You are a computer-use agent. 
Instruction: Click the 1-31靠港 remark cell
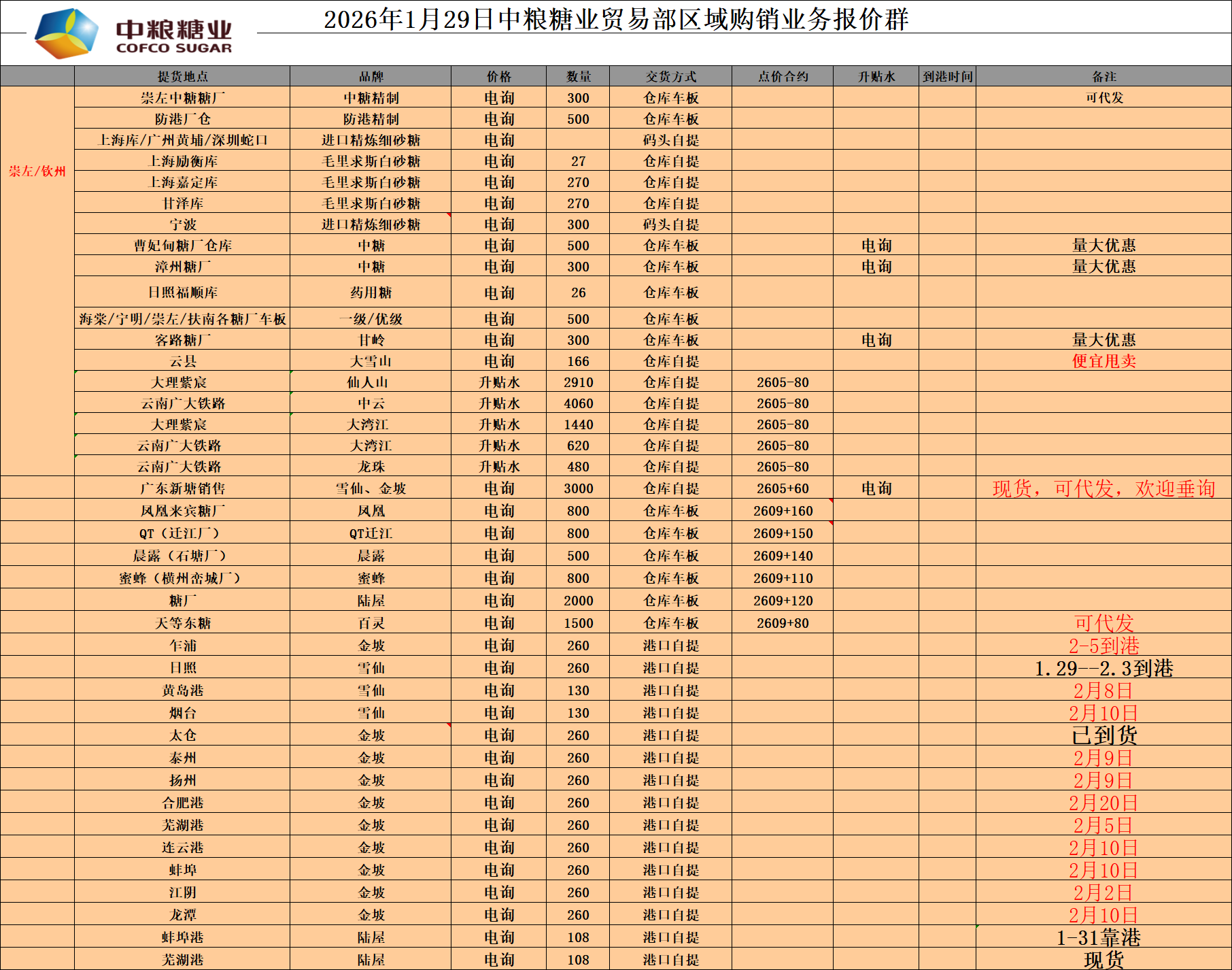pos(1098,937)
